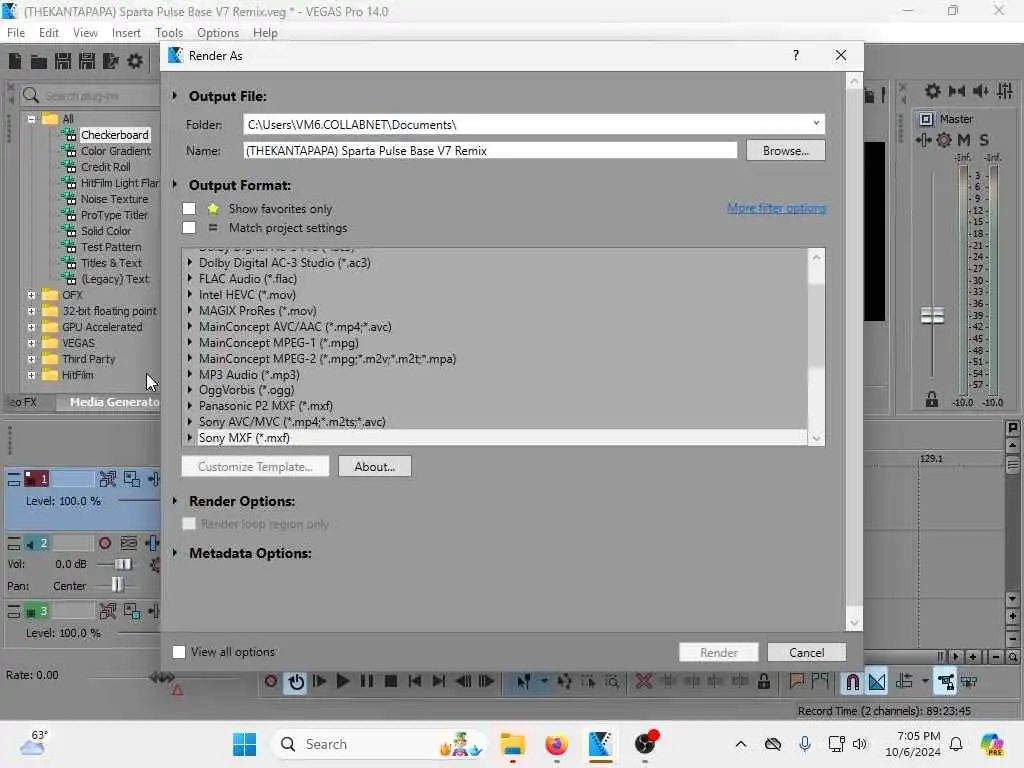Click the Record button in transport bar
Image resolution: width=1024 pixels, height=768 pixels.
pos(271,681)
